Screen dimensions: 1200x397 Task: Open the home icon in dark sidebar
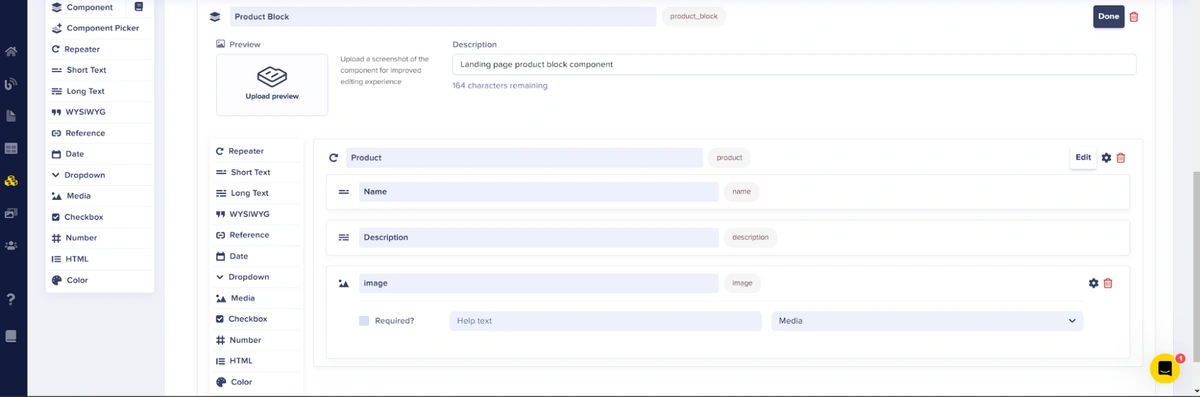(x=11, y=52)
